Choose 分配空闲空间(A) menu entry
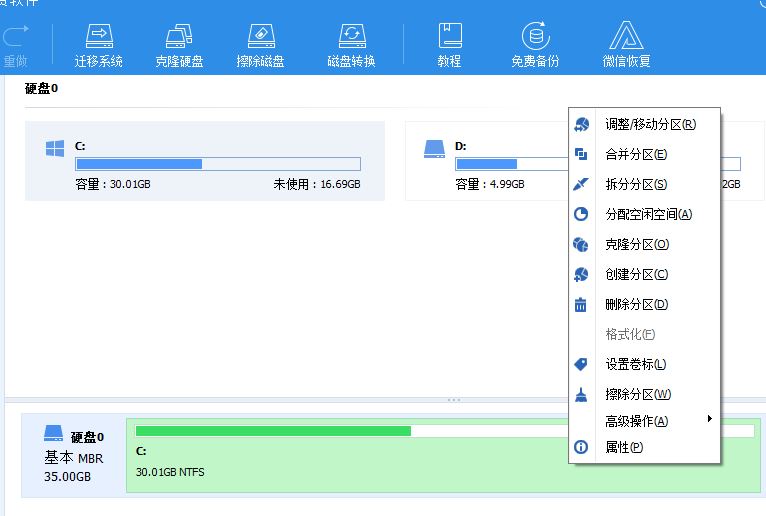Viewport: 766px width, 516px height. coord(644,214)
